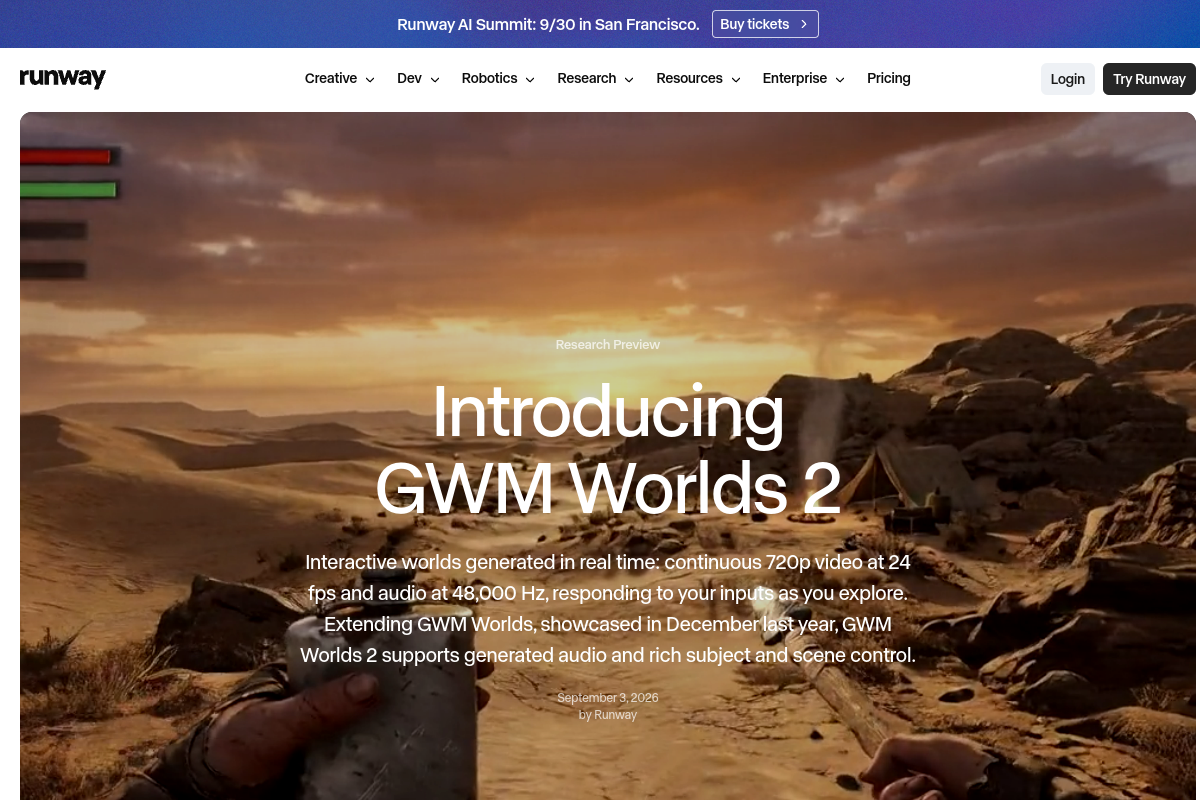Screen dimensions: 1200x800
Task: Go to the Pricing page
Action: (889, 78)
